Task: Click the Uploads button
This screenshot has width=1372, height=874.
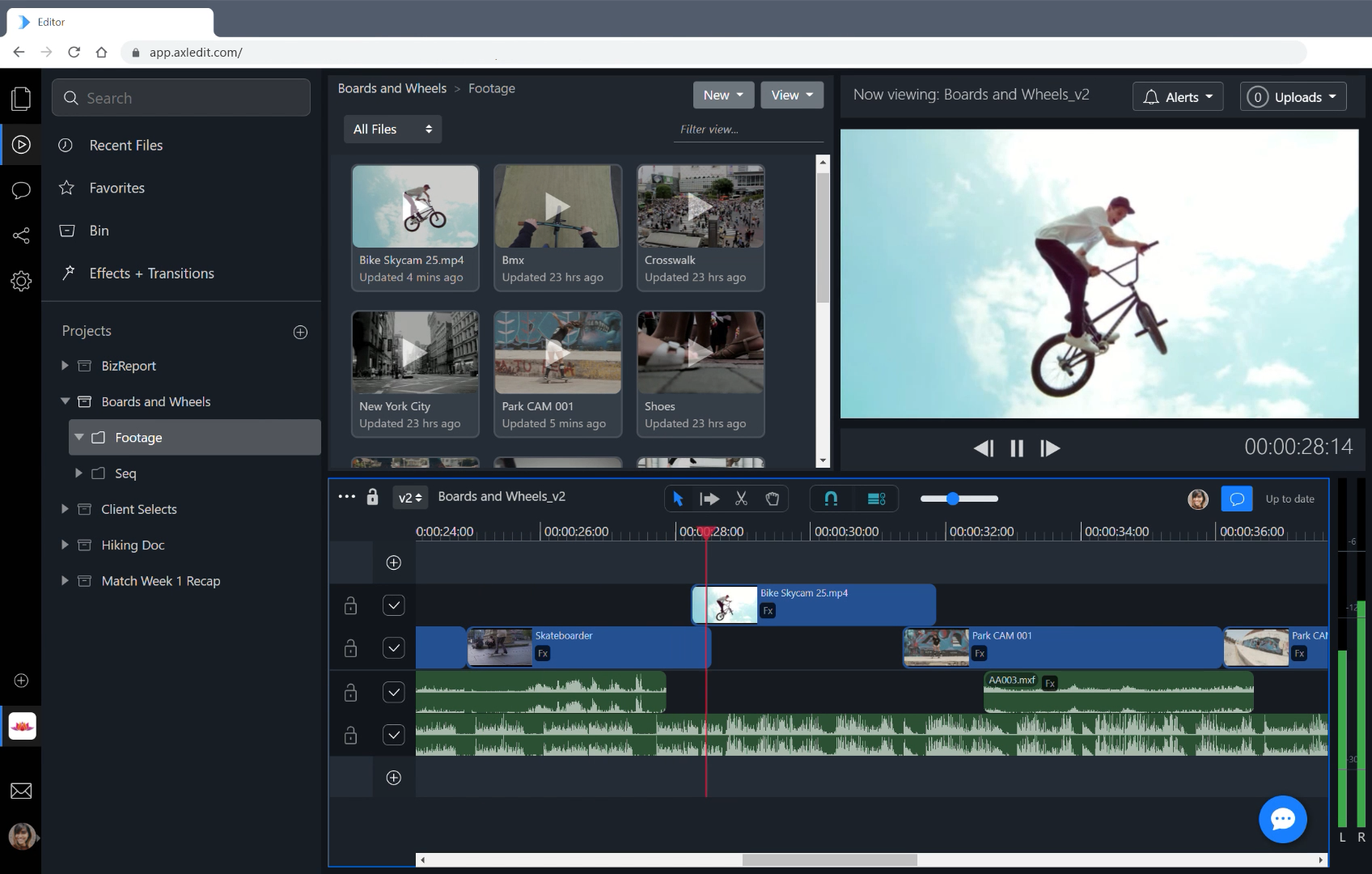Action: 1292,96
